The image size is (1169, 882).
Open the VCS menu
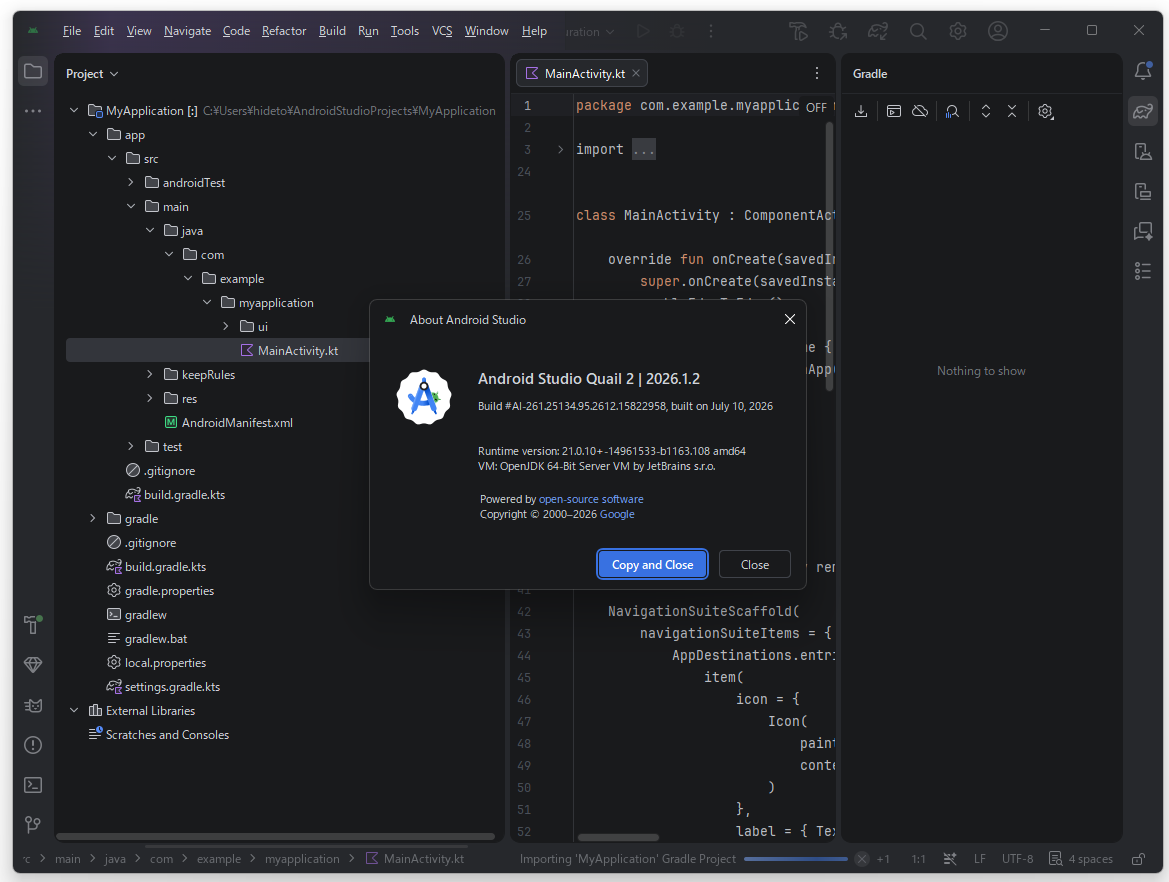[x=441, y=31]
